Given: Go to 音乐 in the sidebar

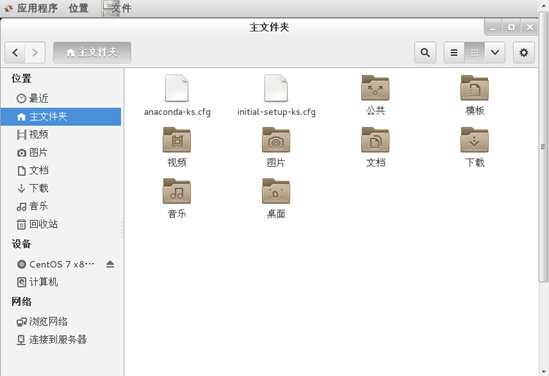Looking at the screenshot, I should [x=61, y=206].
